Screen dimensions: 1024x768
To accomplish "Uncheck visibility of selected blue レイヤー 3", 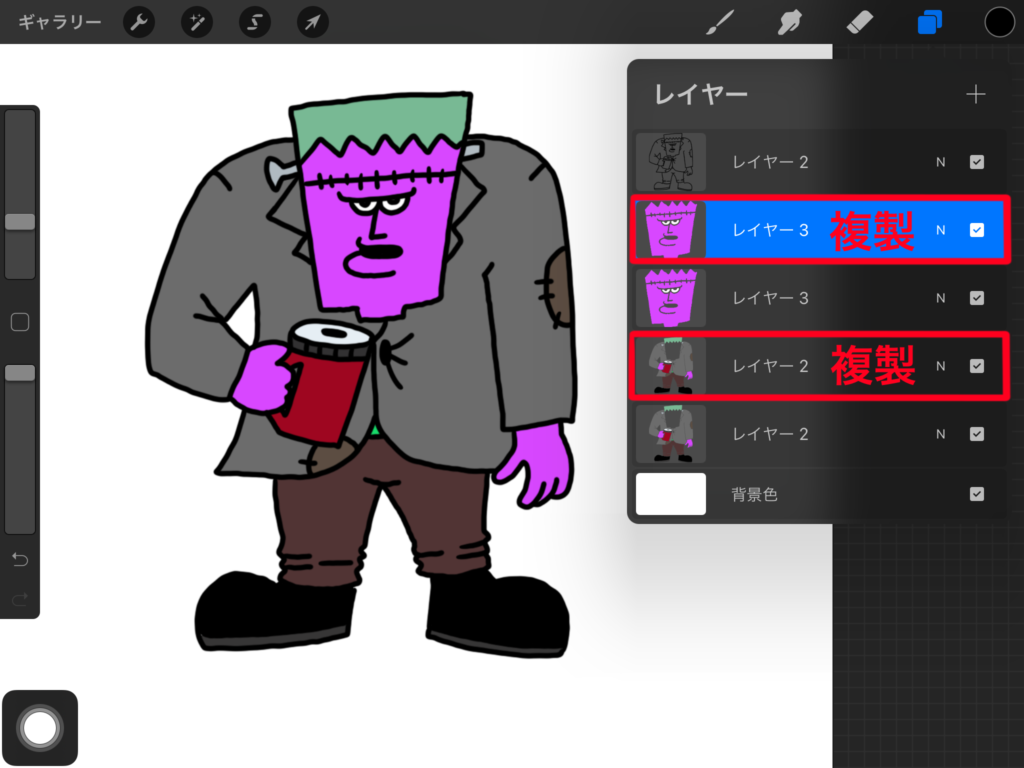I will pyautogui.click(x=976, y=230).
